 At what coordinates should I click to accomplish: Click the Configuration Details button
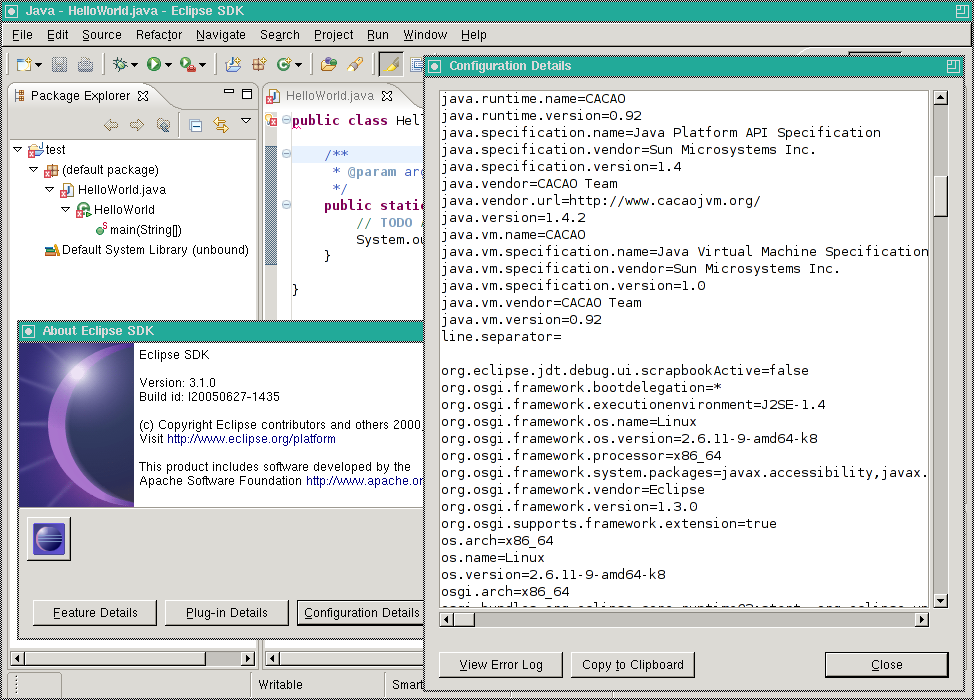click(360, 612)
